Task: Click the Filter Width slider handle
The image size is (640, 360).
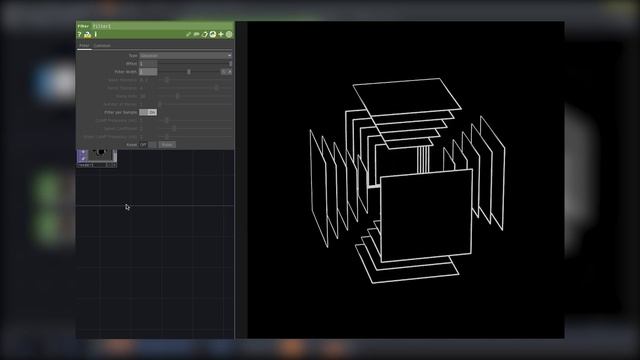Action: pos(189,72)
